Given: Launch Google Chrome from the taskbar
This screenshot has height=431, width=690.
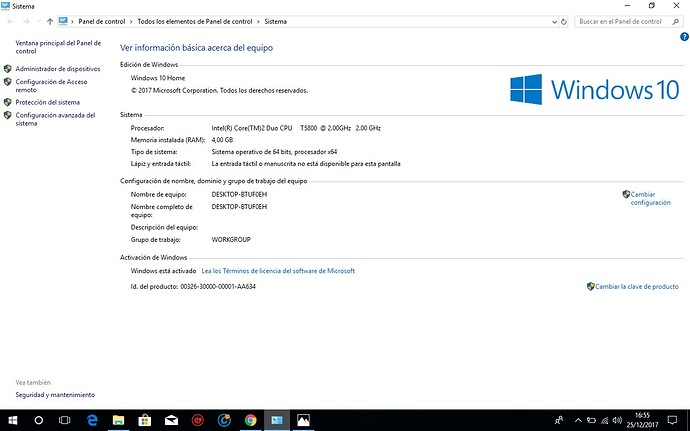Looking at the screenshot, I should pyautogui.click(x=250, y=420).
